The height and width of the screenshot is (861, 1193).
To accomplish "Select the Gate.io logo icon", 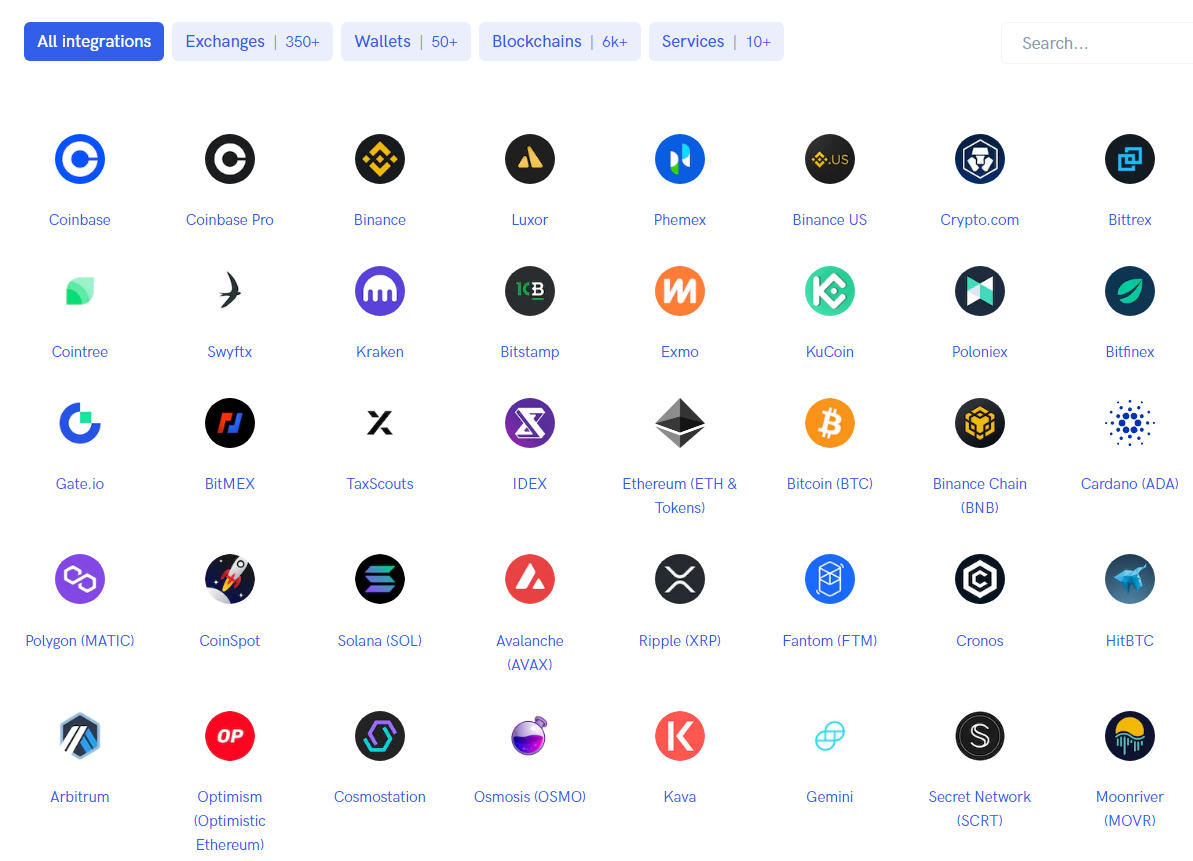I will pyautogui.click(x=80, y=423).
